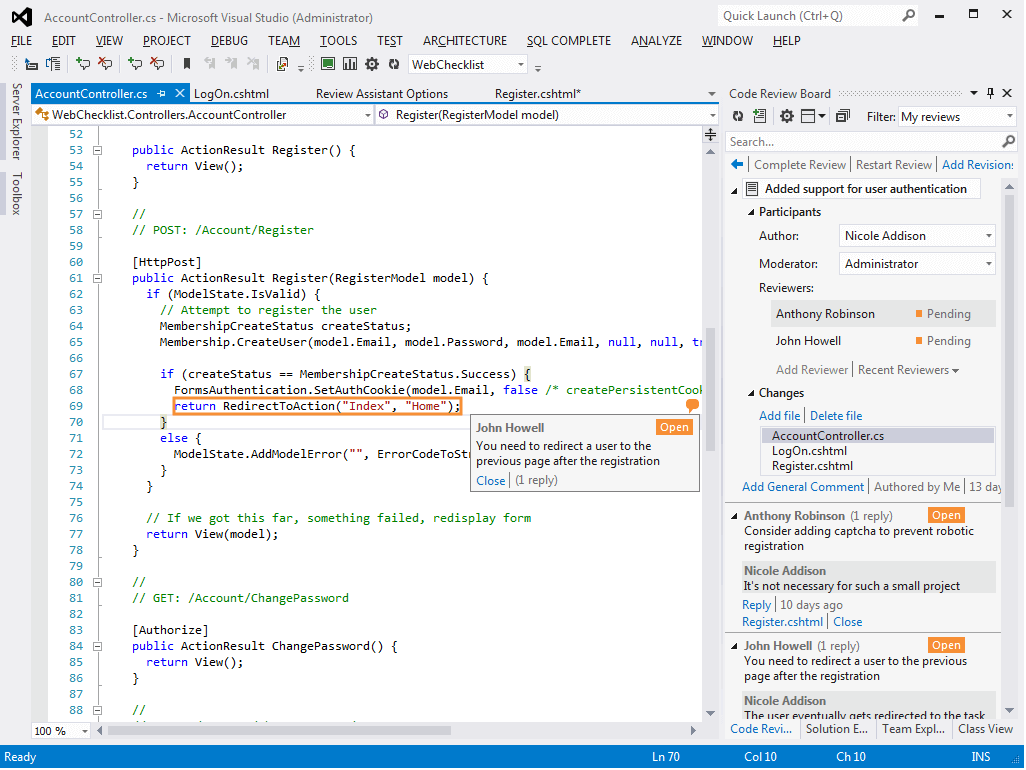
Task: Click the bar chart icon in main toolbar
Action: pos(350,64)
